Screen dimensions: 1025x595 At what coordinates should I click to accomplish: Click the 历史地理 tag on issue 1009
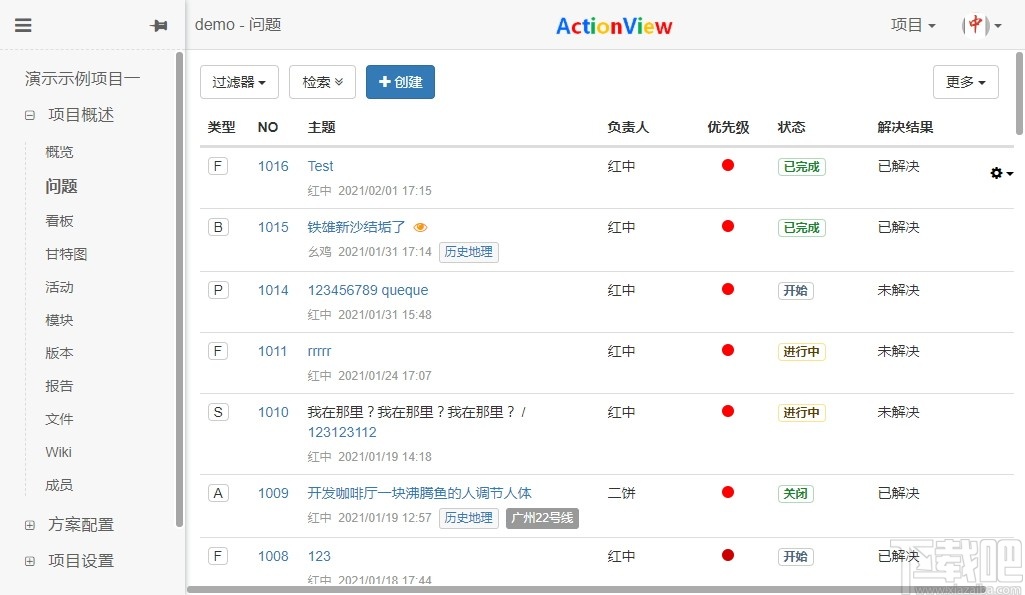click(x=468, y=518)
